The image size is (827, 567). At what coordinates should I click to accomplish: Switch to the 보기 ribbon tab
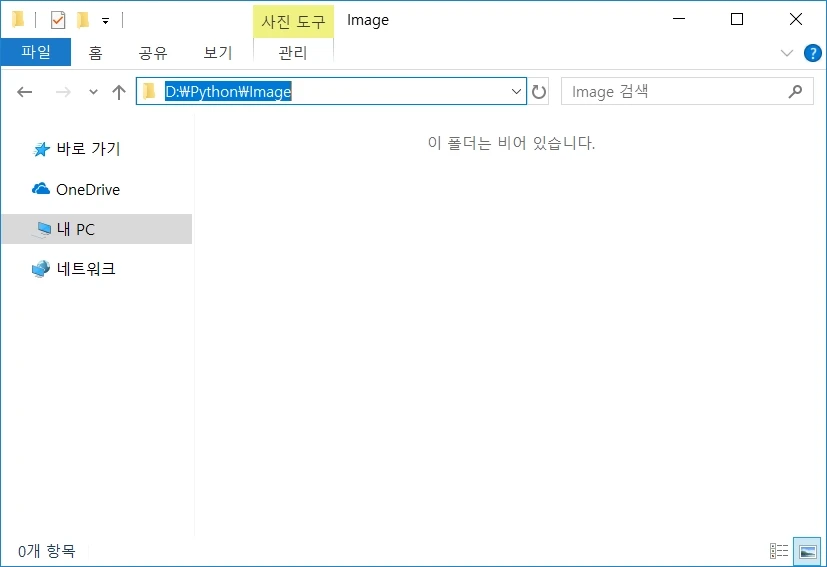217,53
